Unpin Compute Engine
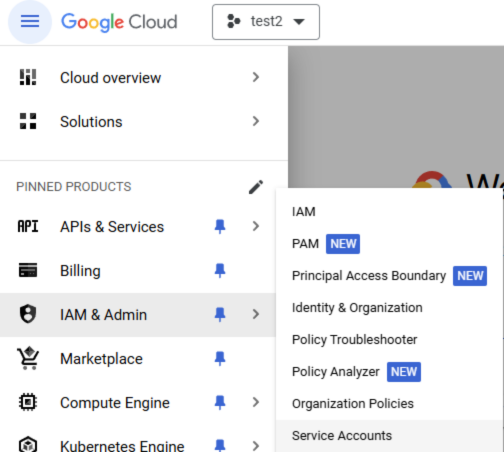 220,402
